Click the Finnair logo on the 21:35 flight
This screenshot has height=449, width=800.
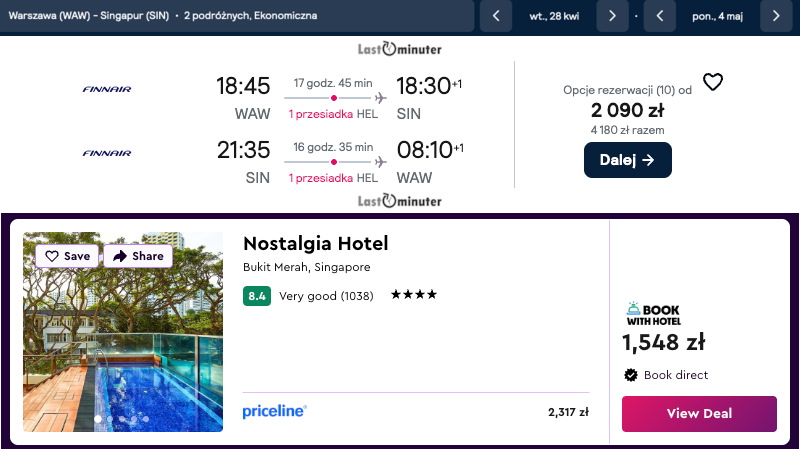pos(107,153)
